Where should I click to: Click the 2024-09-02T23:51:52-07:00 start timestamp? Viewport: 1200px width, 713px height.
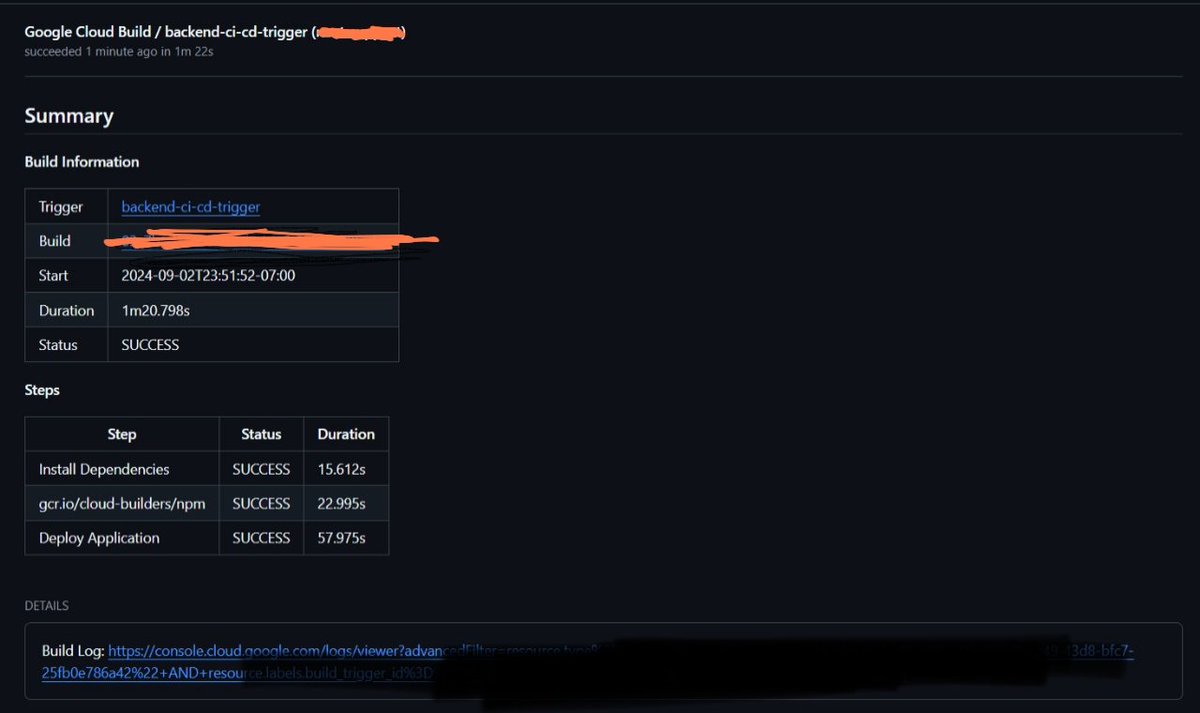[x=208, y=276]
